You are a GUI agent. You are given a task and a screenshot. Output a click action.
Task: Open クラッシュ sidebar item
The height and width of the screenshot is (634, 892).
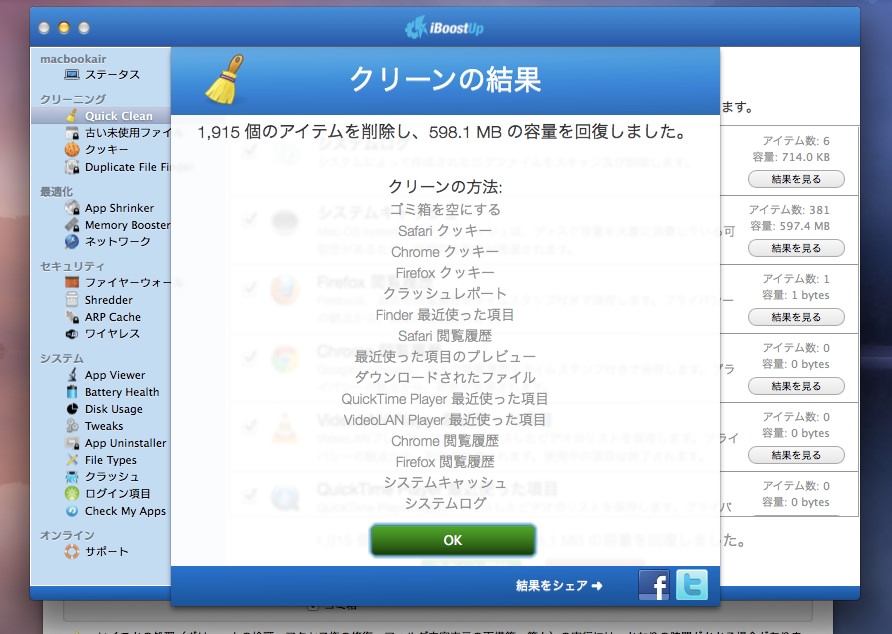point(112,476)
